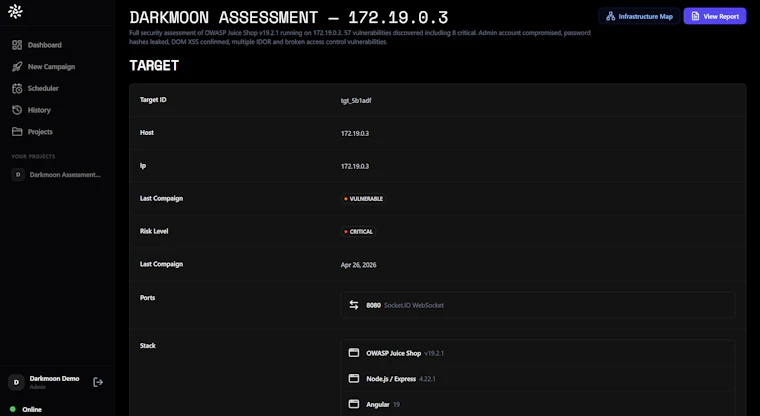
Task: Click the TARGET section heading
Action: click(154, 65)
